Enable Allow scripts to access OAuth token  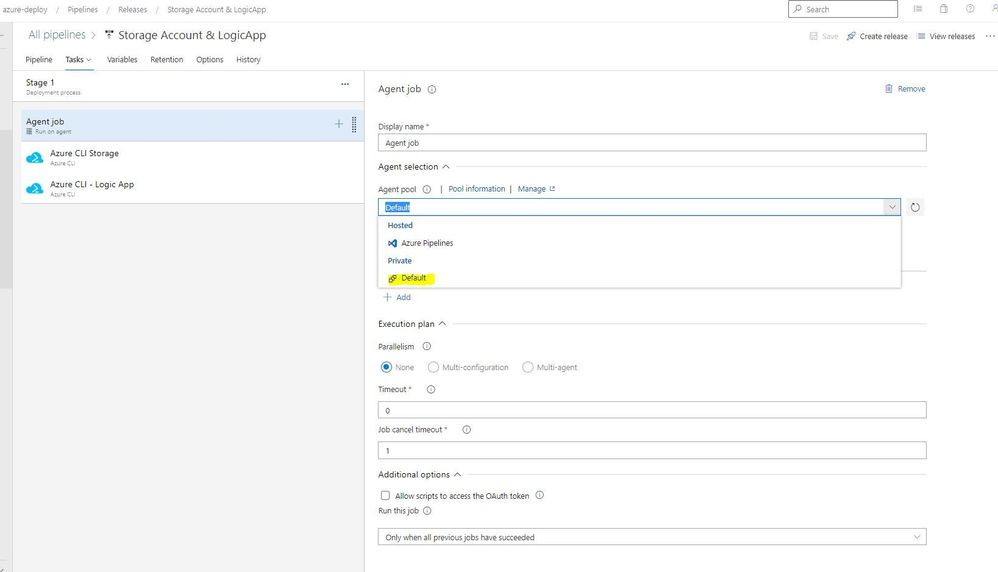point(385,496)
